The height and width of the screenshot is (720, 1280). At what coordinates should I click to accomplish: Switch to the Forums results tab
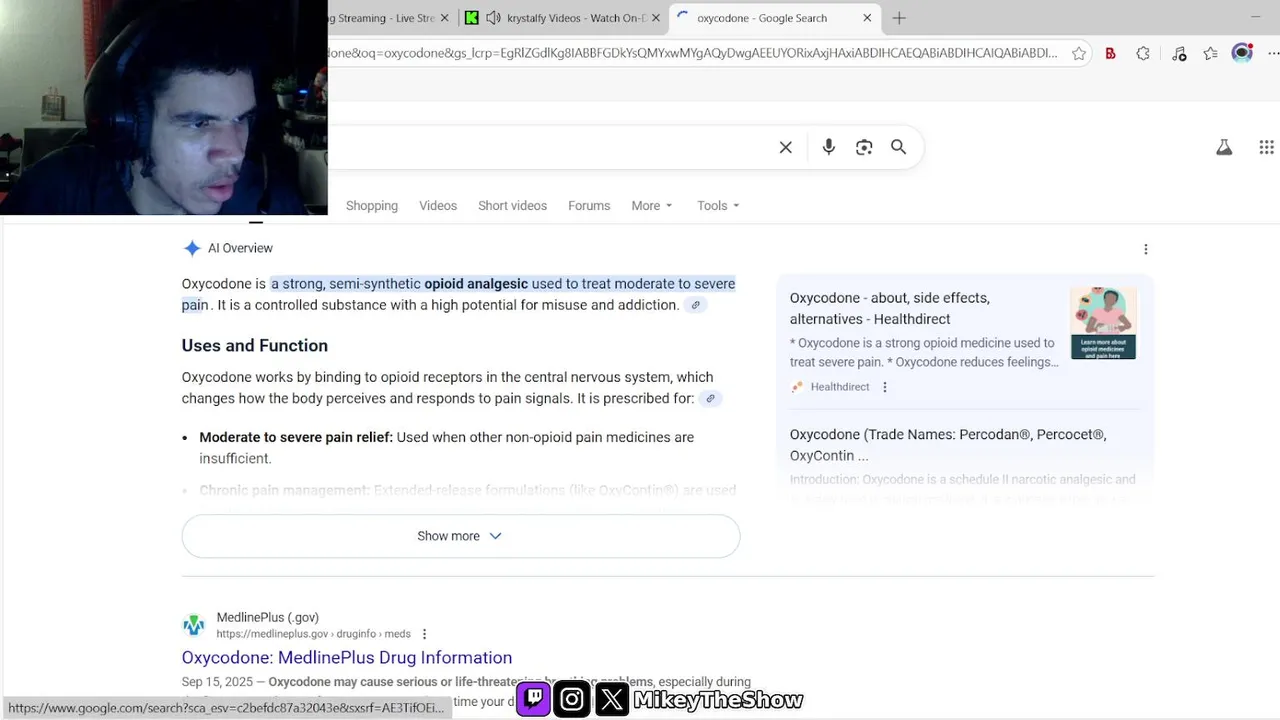[589, 206]
